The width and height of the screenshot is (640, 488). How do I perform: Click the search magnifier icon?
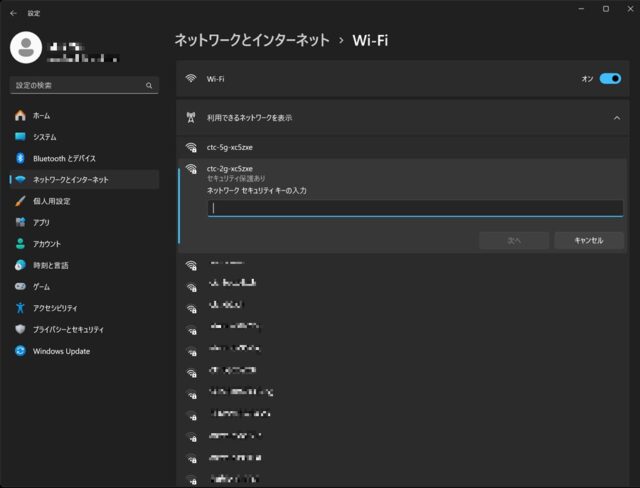tap(149, 85)
